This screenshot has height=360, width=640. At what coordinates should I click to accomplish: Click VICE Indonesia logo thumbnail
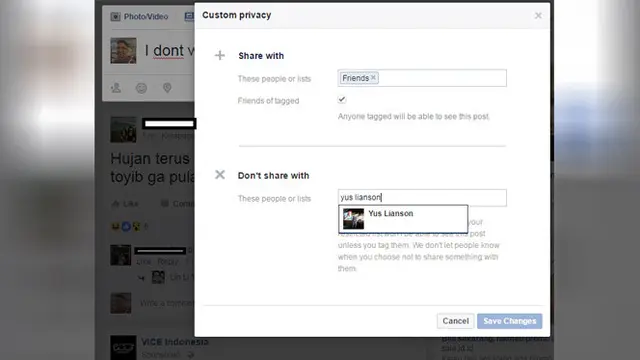(123, 348)
